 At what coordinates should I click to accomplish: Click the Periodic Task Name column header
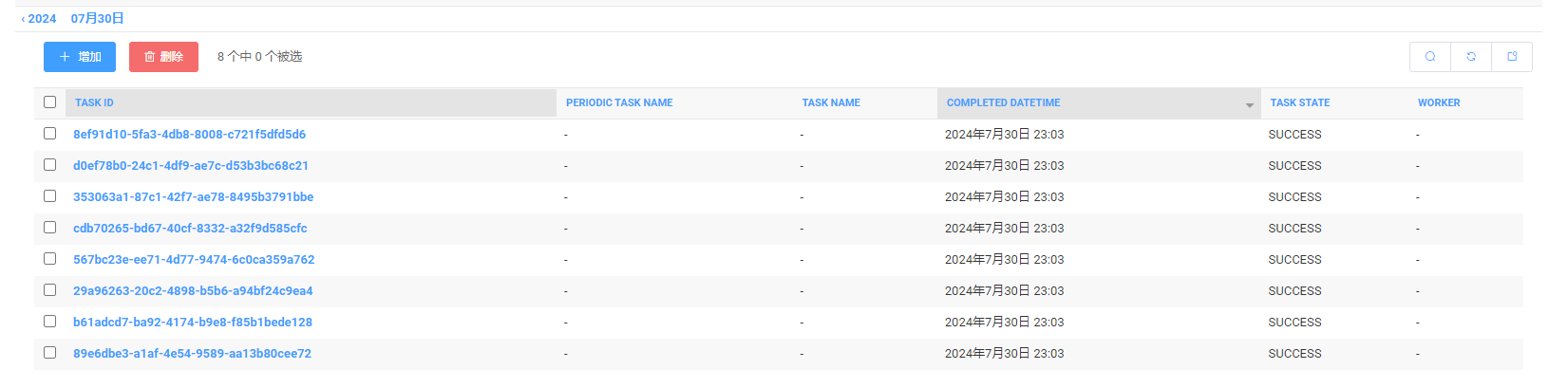pos(619,102)
